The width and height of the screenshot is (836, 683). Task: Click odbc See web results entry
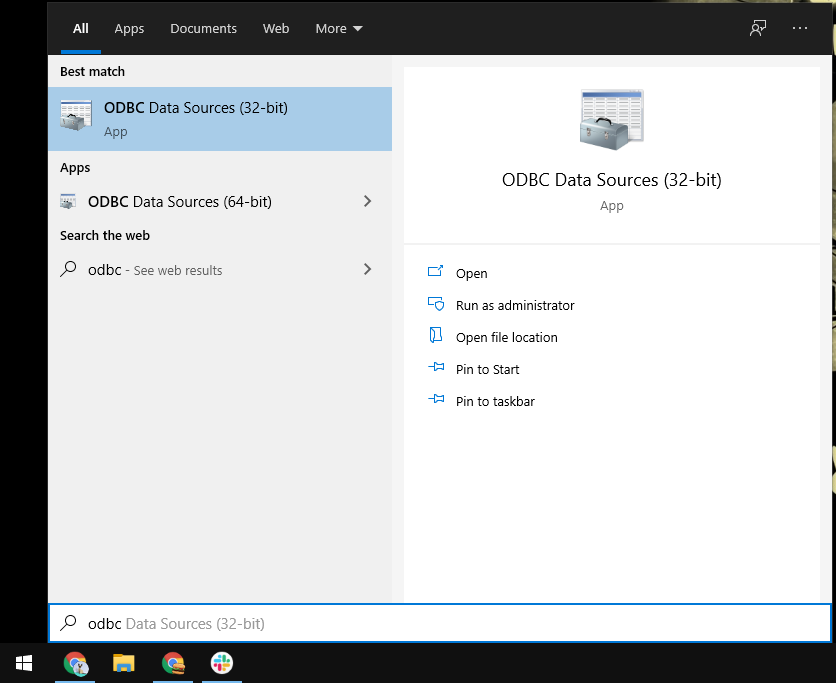point(220,270)
